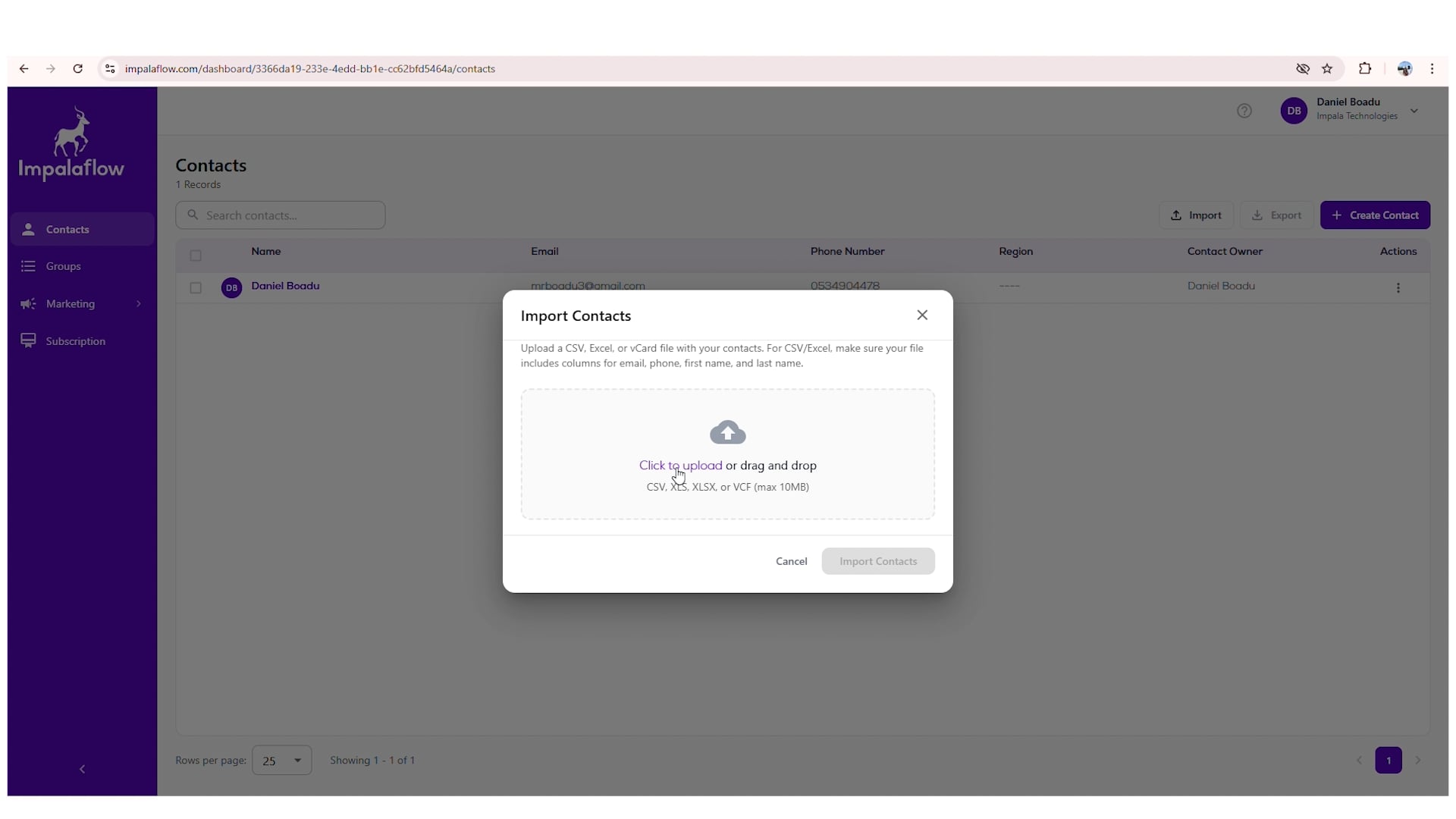The width and height of the screenshot is (1456, 819).
Task: Click the Search contacts field
Action: point(281,215)
